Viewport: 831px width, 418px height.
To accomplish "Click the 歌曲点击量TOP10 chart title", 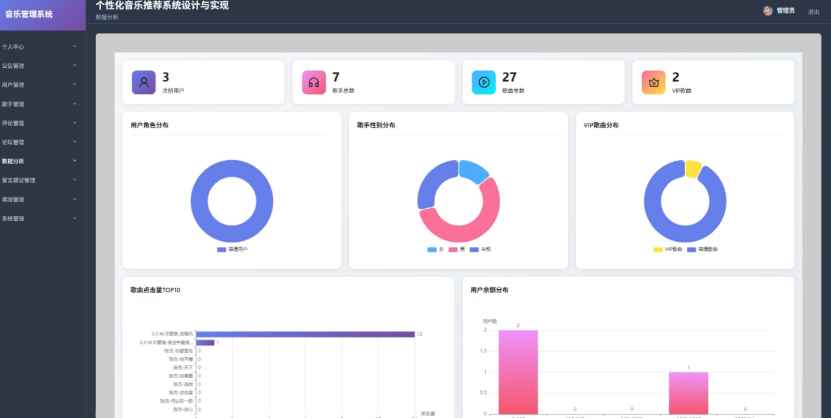I will click(x=155, y=290).
